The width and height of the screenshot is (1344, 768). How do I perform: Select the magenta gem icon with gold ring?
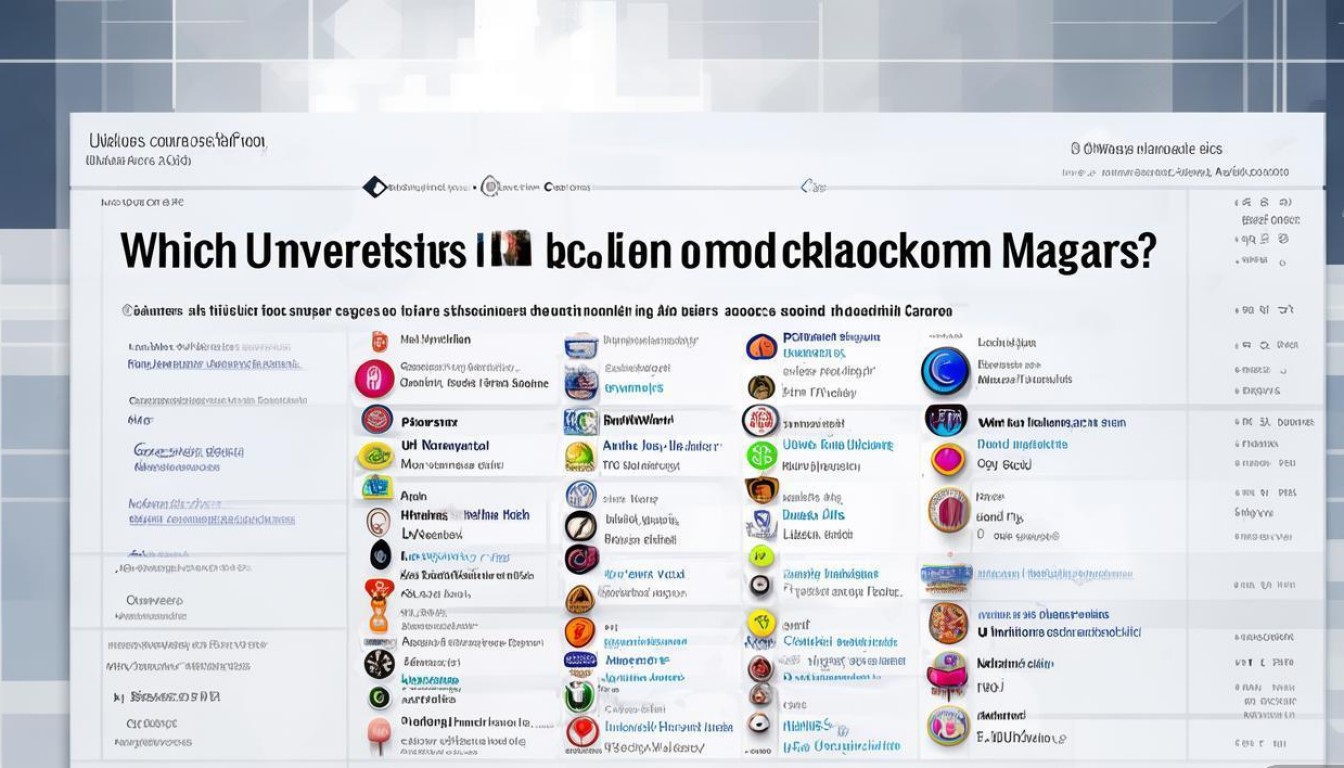tap(948, 459)
